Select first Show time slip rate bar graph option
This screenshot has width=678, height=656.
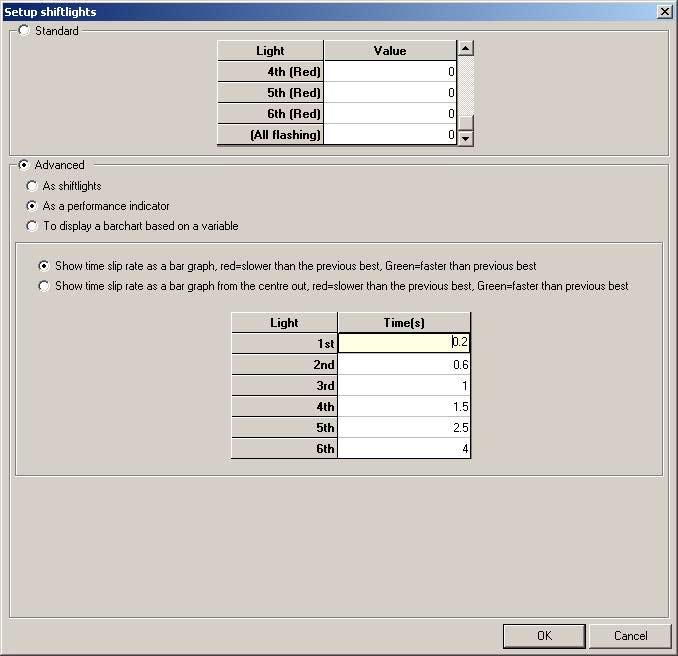(44, 266)
